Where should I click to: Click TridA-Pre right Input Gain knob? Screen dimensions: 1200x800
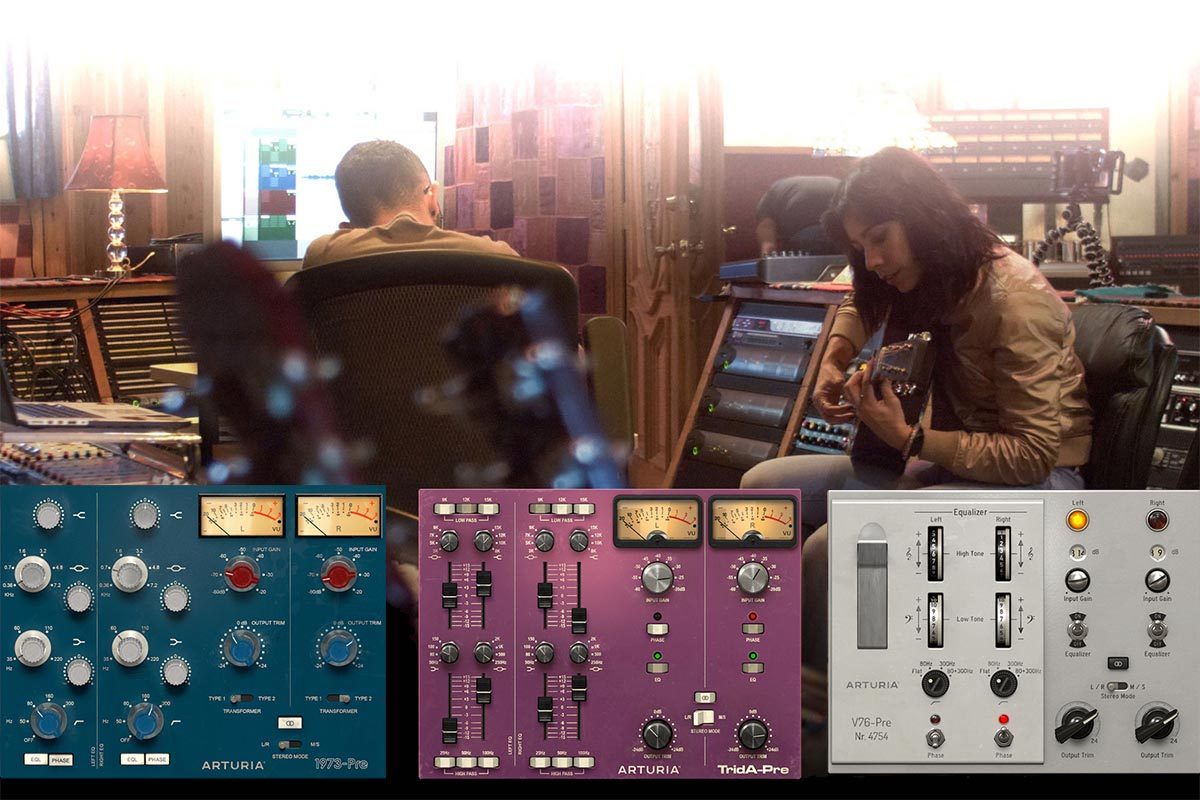point(753,578)
